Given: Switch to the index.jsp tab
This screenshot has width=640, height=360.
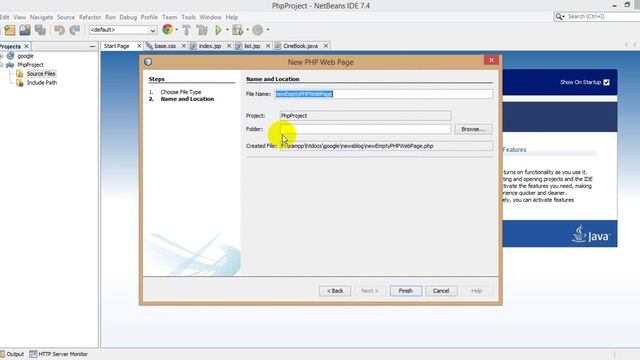Looking at the screenshot, I should point(210,46).
